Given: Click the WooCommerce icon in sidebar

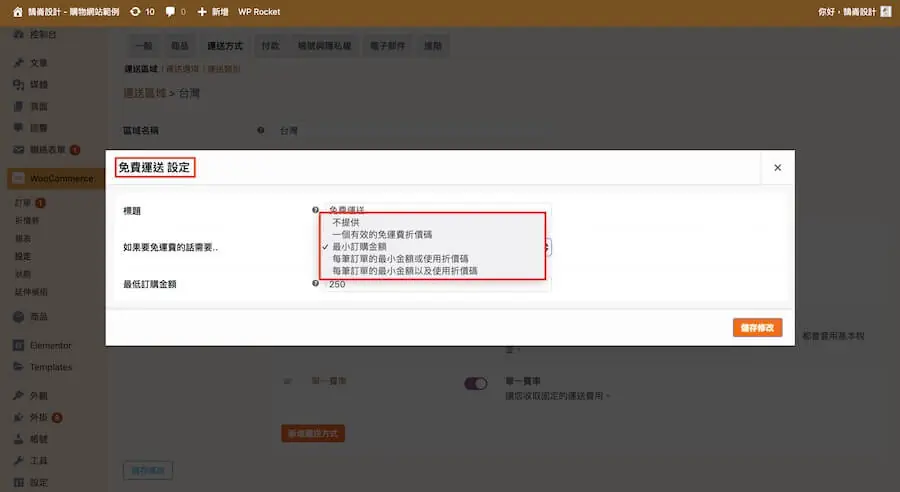Looking at the screenshot, I should point(18,178).
